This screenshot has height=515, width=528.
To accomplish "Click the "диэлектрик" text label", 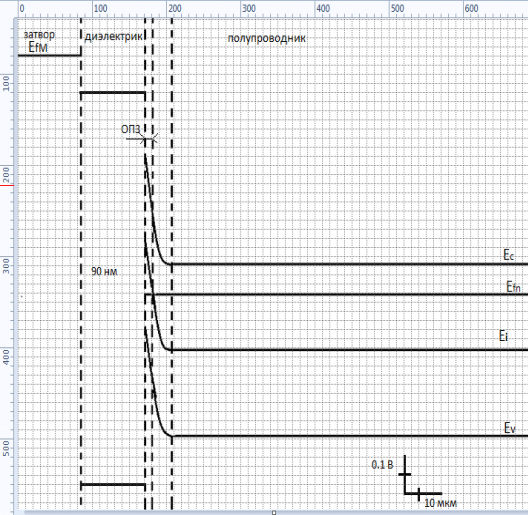I will coord(114,36).
